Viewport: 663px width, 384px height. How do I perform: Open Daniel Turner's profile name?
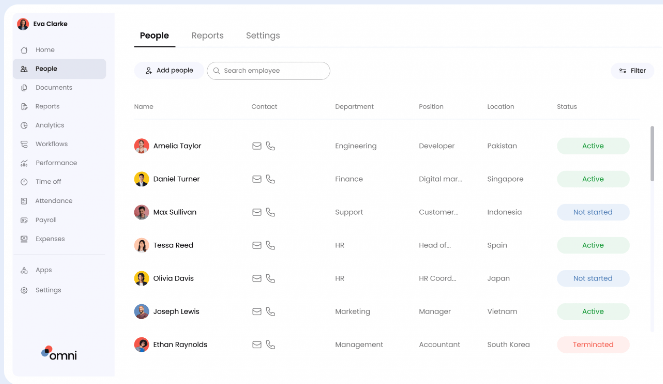point(176,179)
